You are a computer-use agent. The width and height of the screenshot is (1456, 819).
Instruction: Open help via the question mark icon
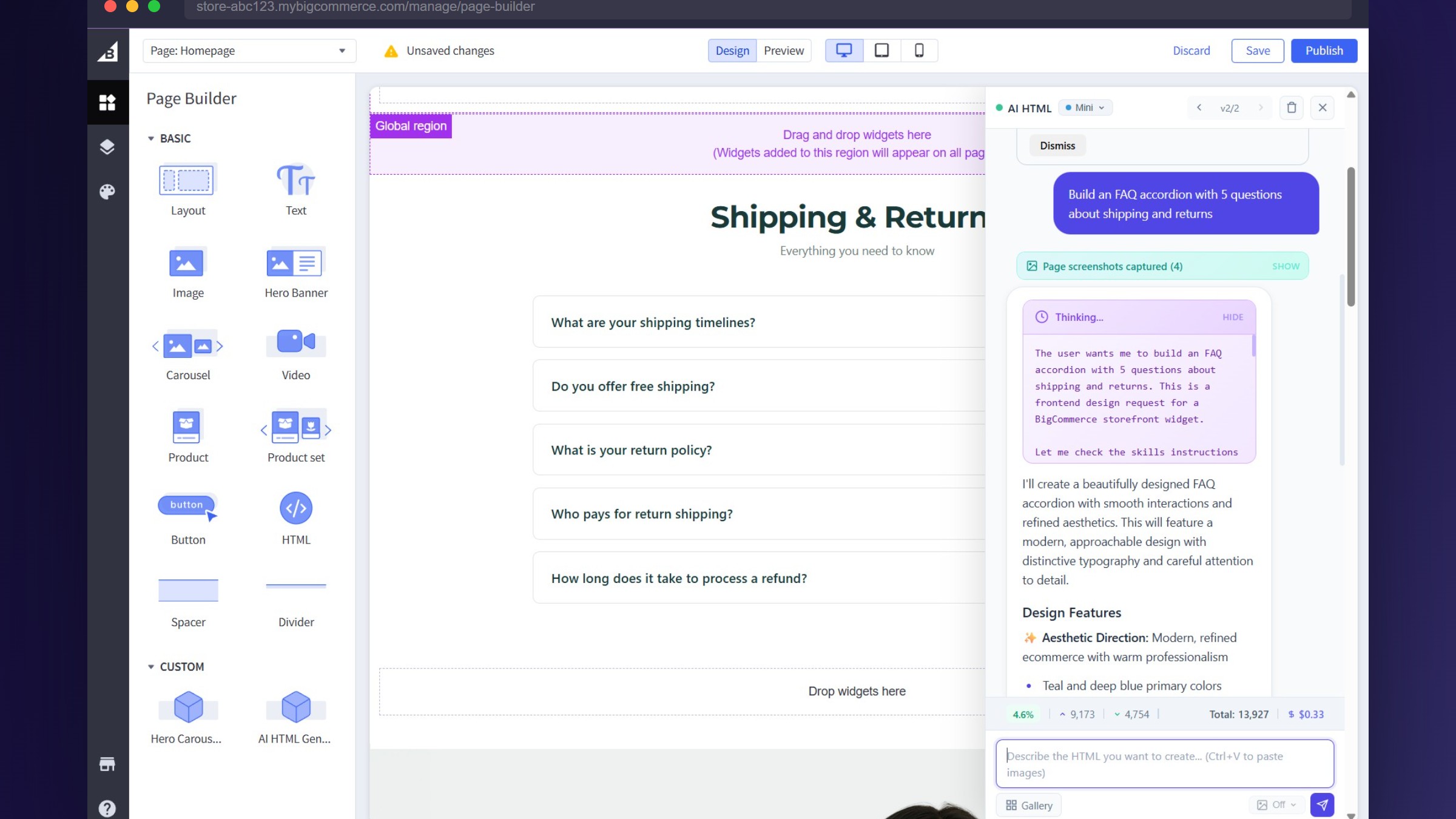point(108,807)
